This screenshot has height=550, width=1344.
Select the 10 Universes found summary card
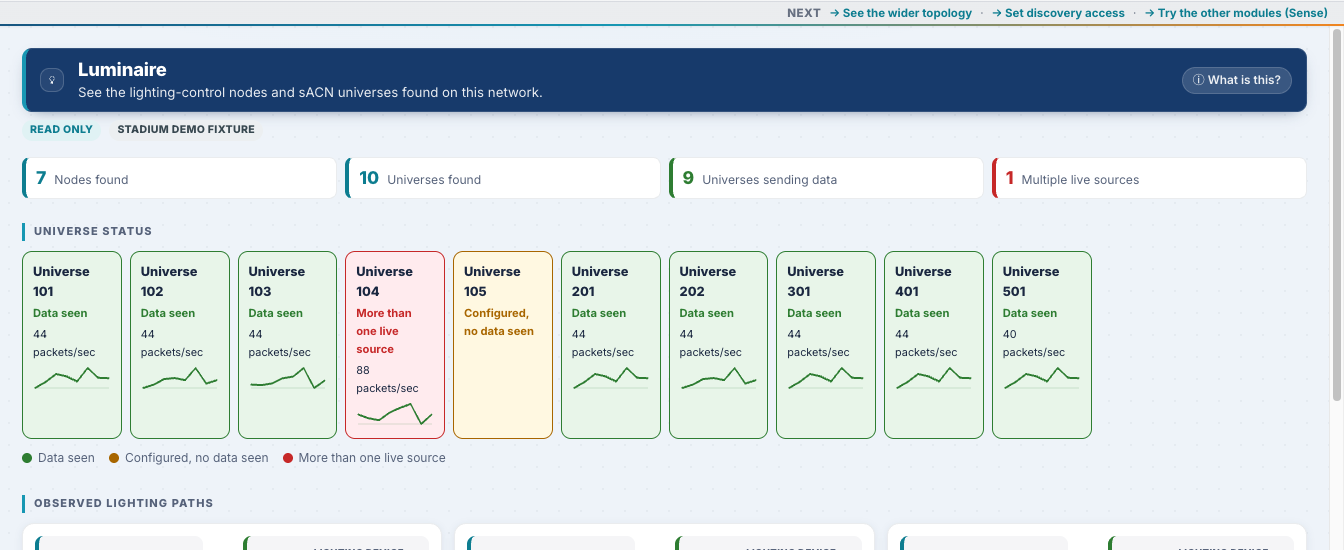[x=503, y=178]
